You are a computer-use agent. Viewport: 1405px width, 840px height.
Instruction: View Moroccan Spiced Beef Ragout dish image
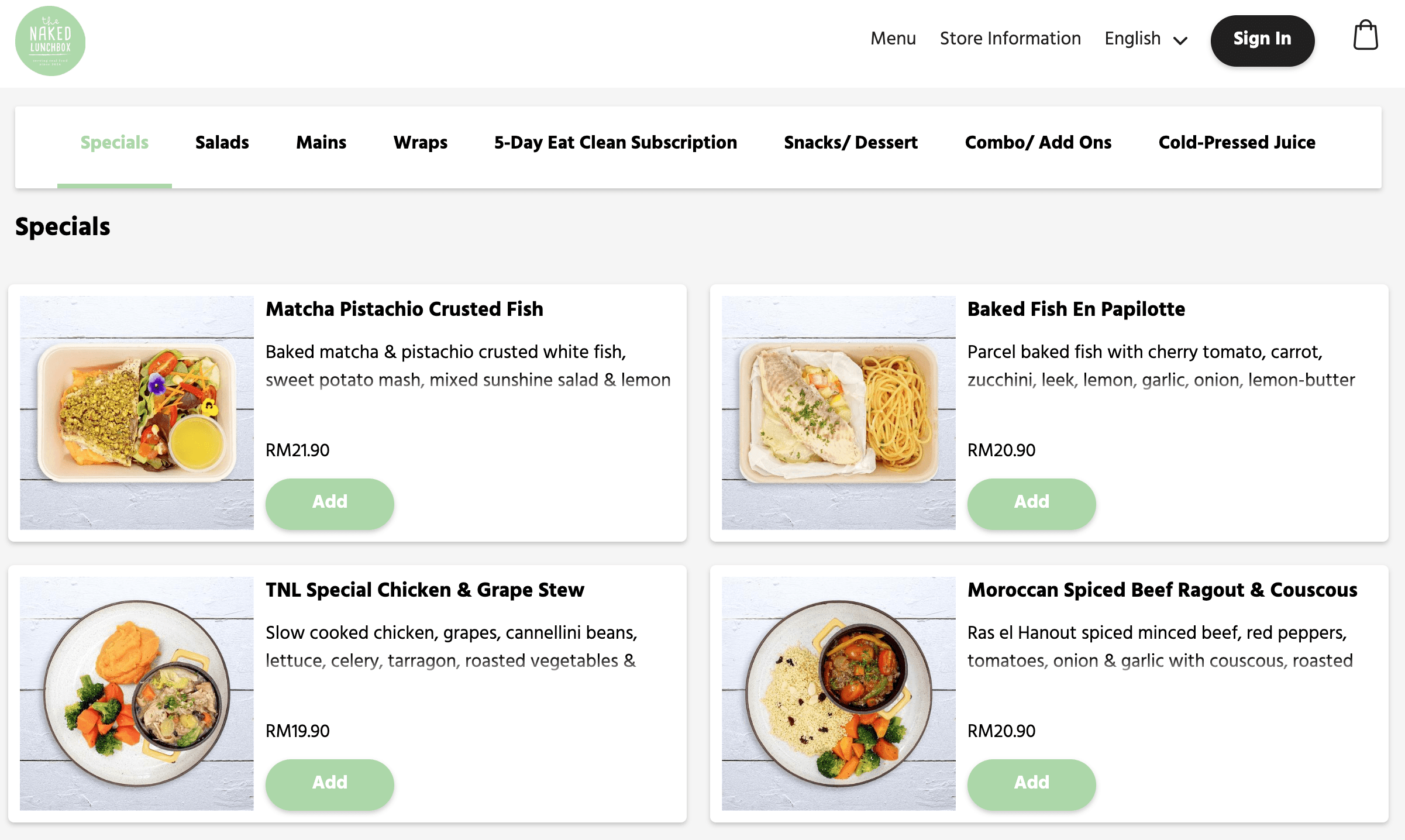click(x=839, y=694)
